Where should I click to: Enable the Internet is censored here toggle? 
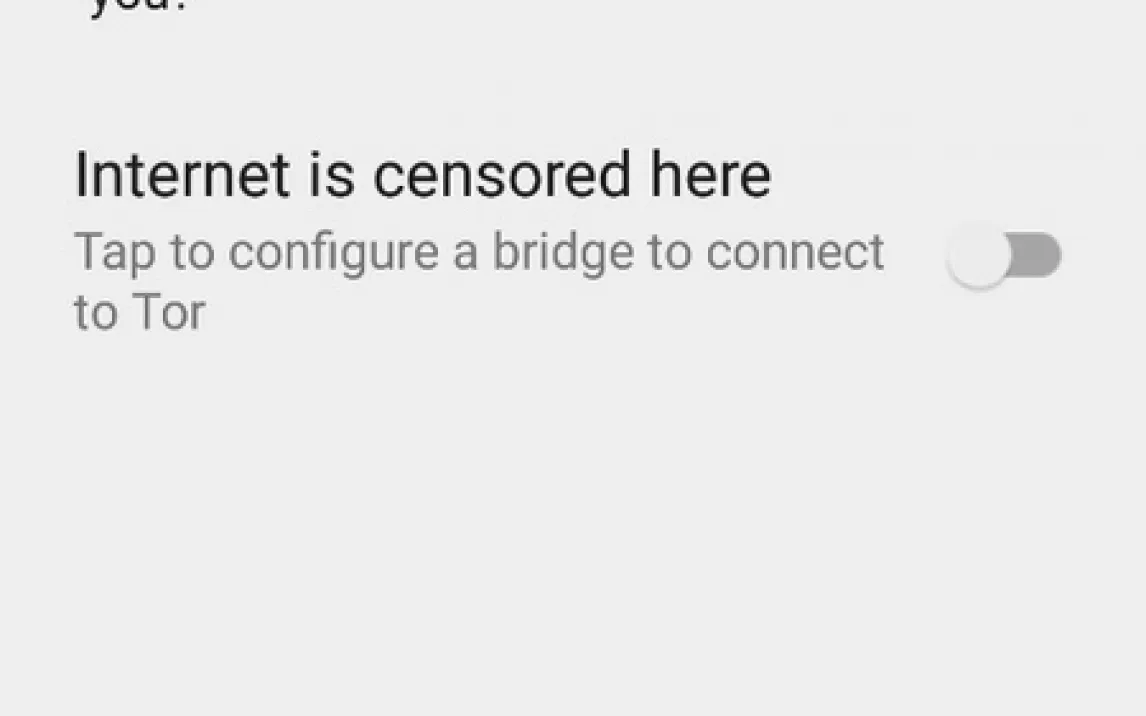[x=1003, y=256]
